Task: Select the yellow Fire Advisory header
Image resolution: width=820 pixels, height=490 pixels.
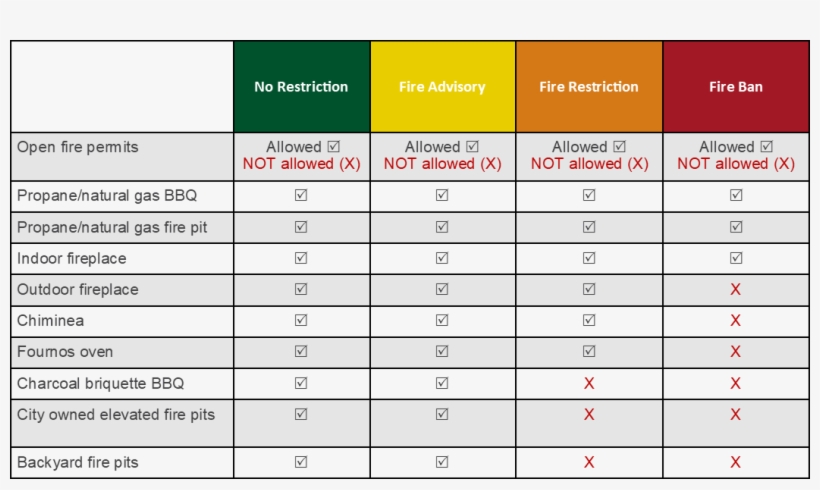Action: pos(442,87)
